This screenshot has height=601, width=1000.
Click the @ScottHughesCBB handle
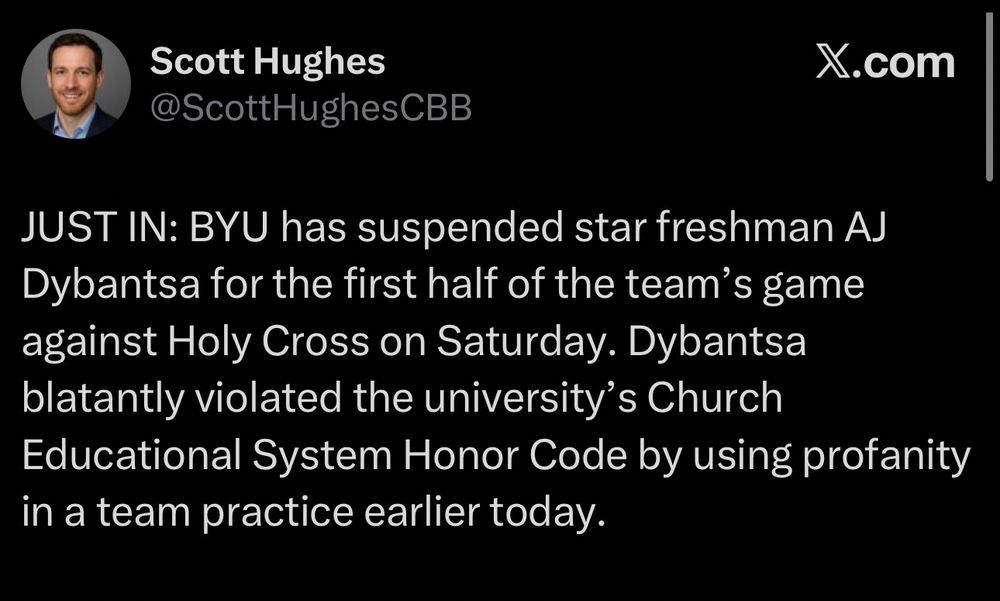click(310, 107)
